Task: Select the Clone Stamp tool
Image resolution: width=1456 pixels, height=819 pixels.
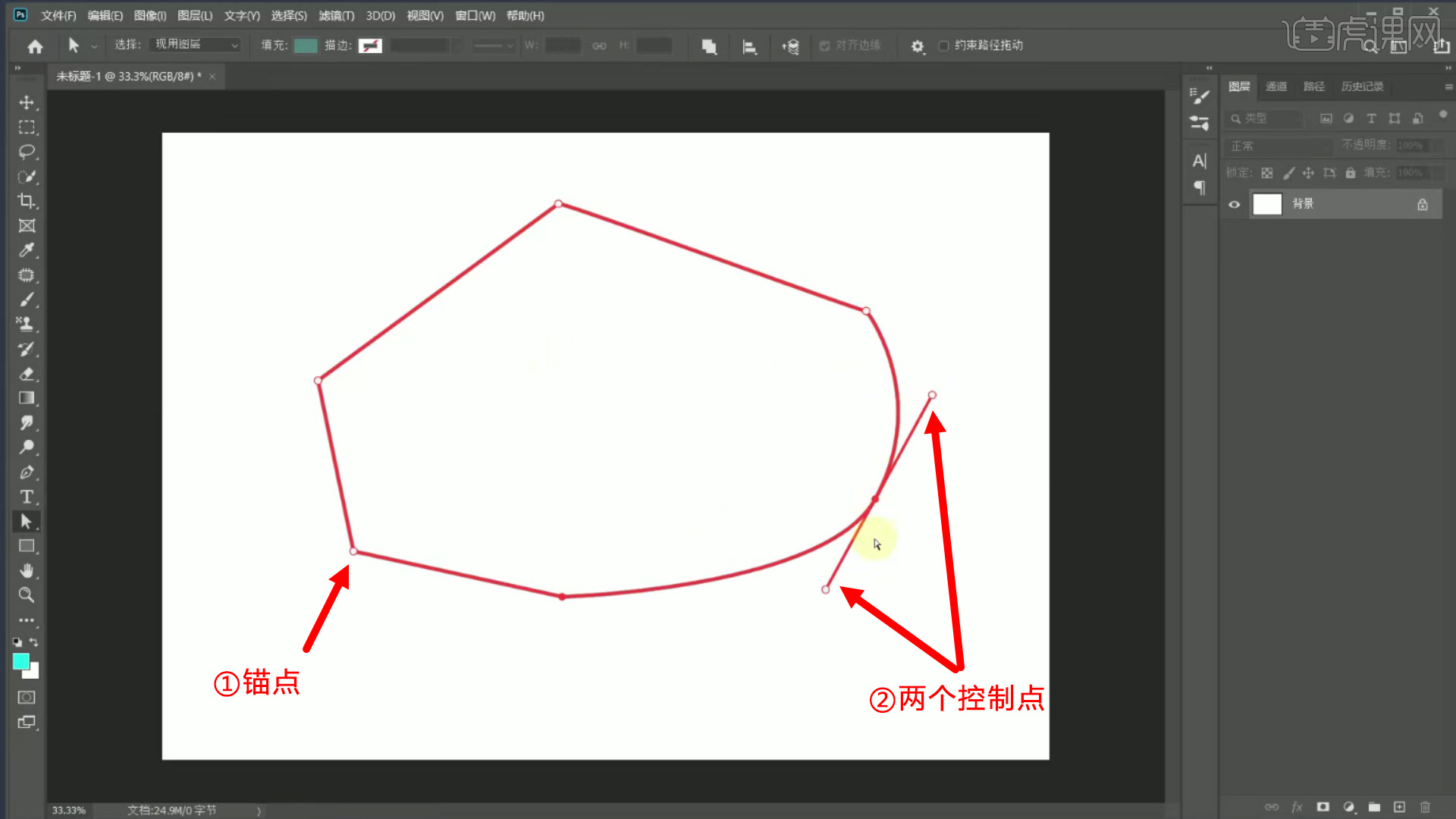Action: click(x=27, y=325)
